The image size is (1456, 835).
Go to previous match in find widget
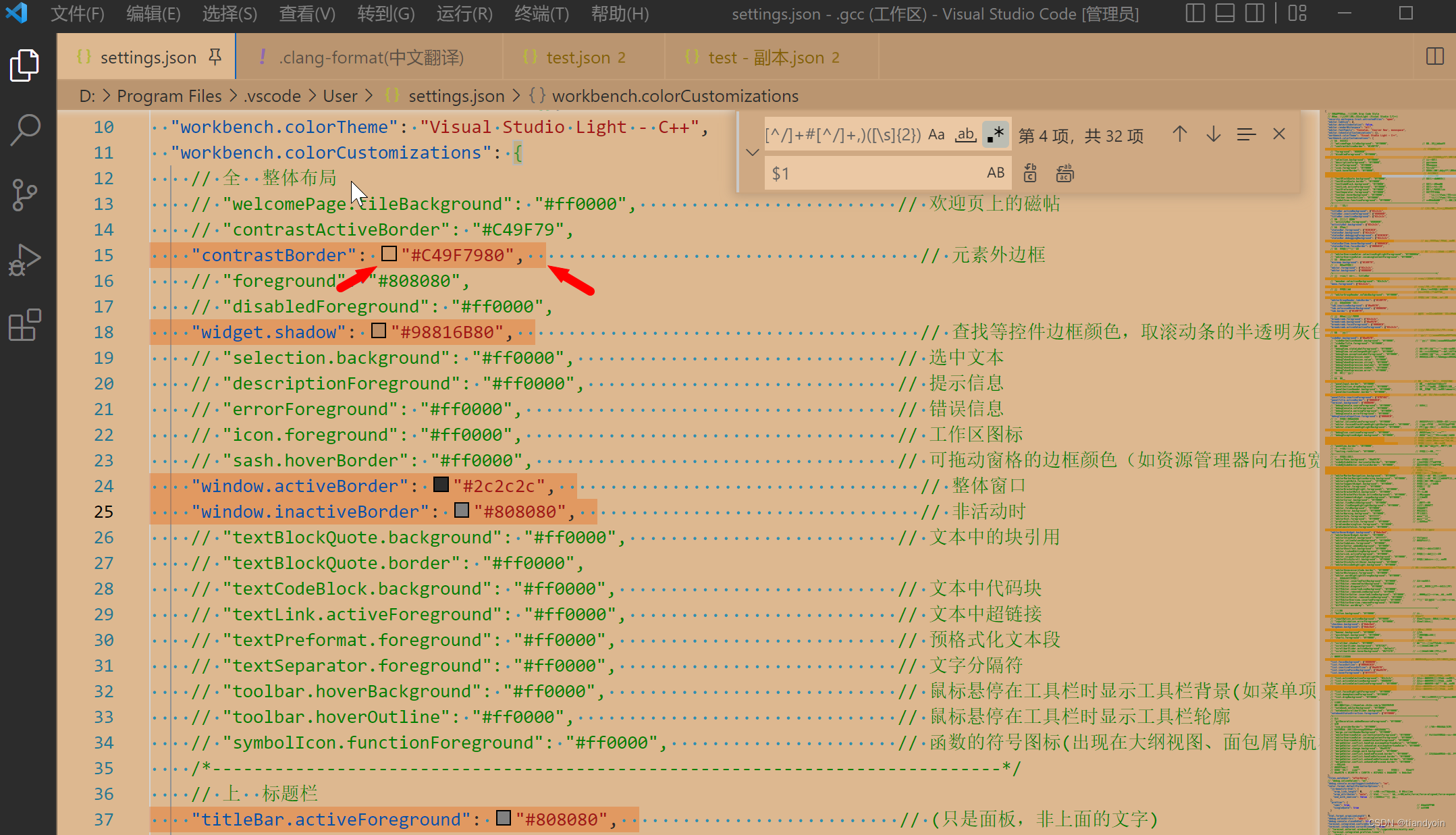tap(1179, 134)
